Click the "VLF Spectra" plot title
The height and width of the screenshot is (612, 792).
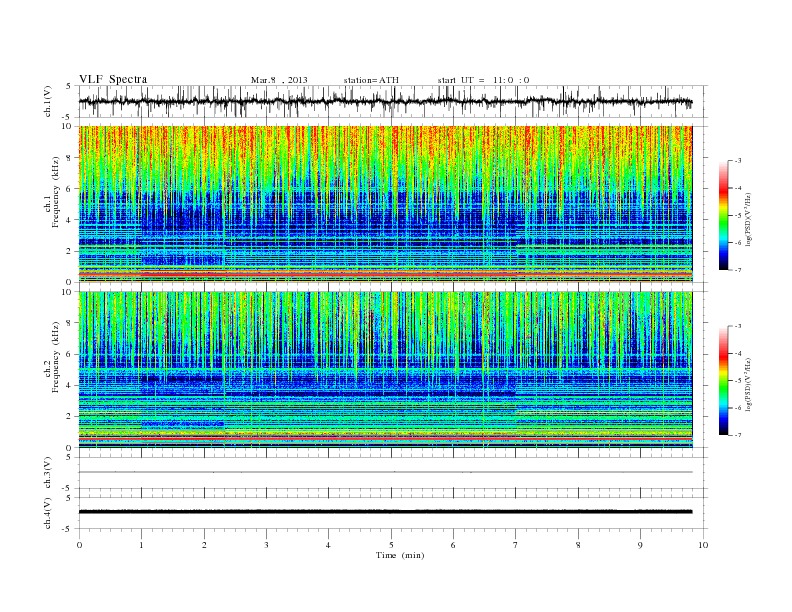113,79
